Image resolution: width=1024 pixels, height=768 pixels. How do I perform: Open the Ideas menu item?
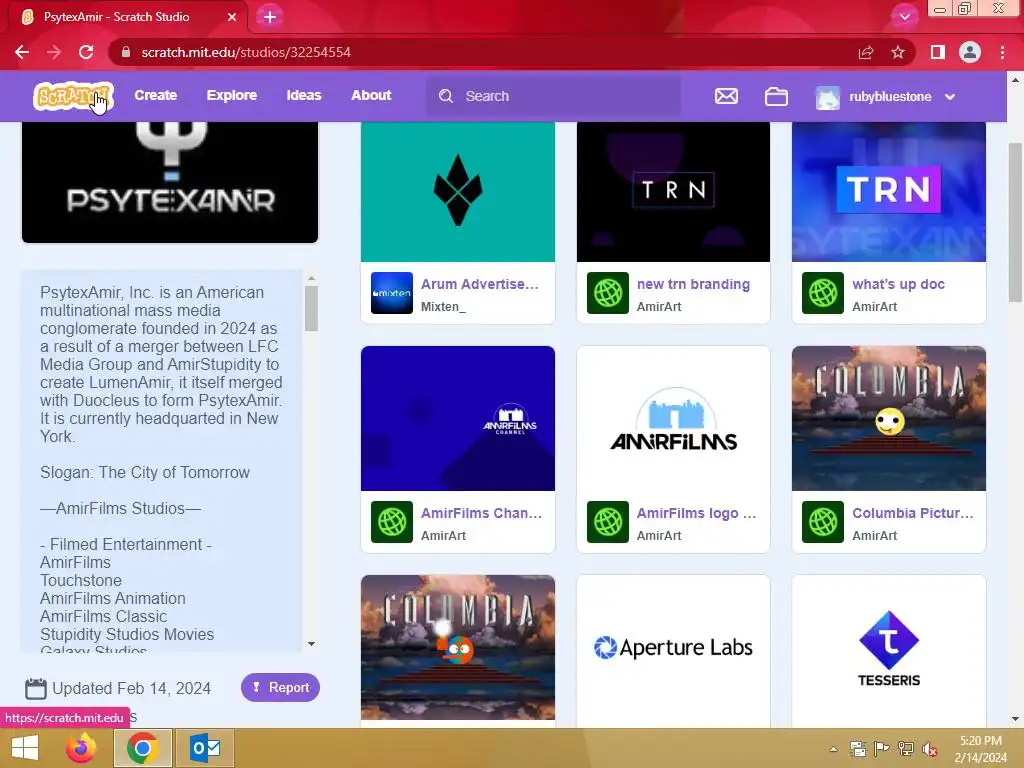pyautogui.click(x=304, y=95)
